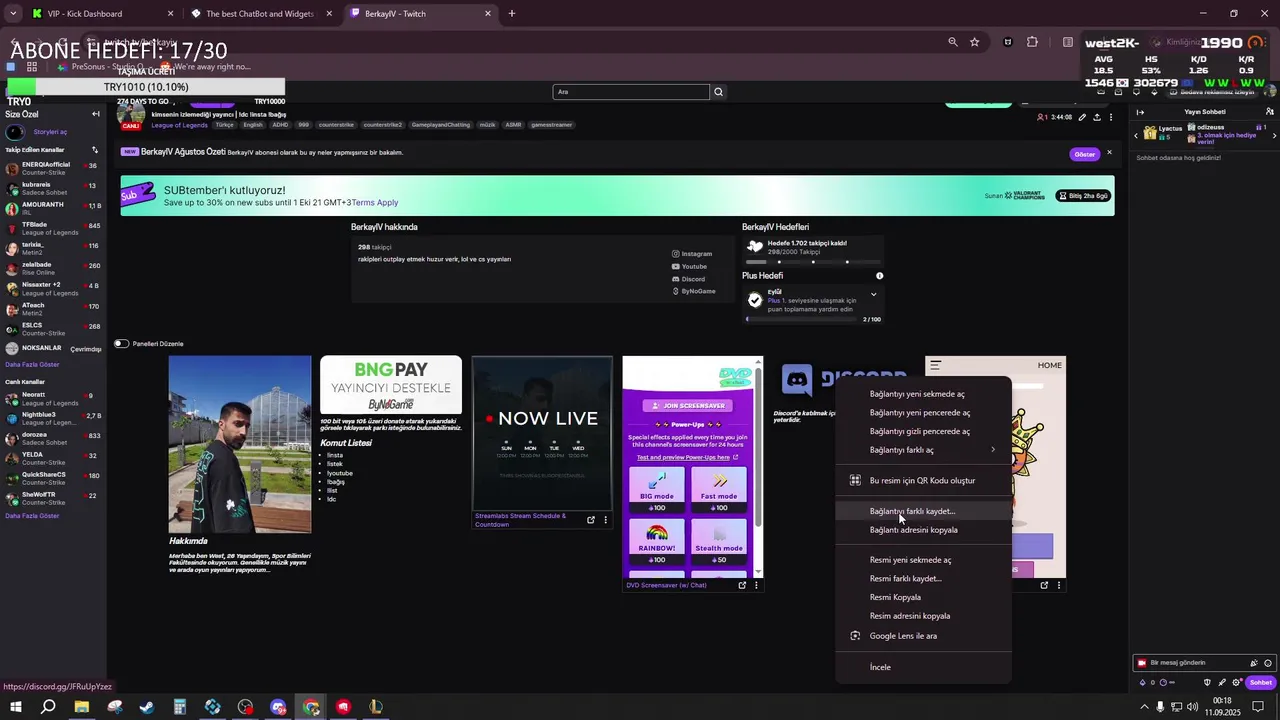This screenshot has width=1280, height=720.
Task: Show hidden system tray icons chevron
Action: tap(1144, 707)
